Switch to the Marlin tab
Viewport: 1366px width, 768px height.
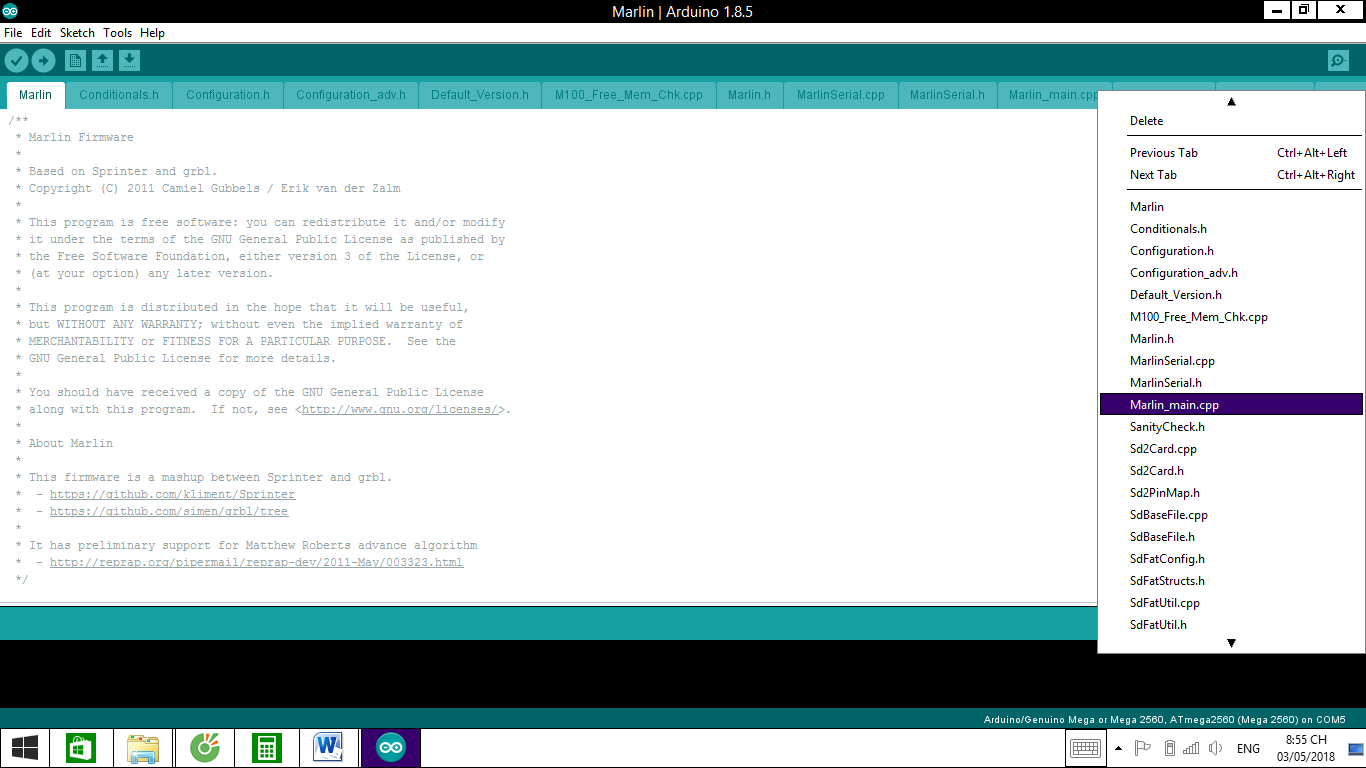tap(36, 95)
